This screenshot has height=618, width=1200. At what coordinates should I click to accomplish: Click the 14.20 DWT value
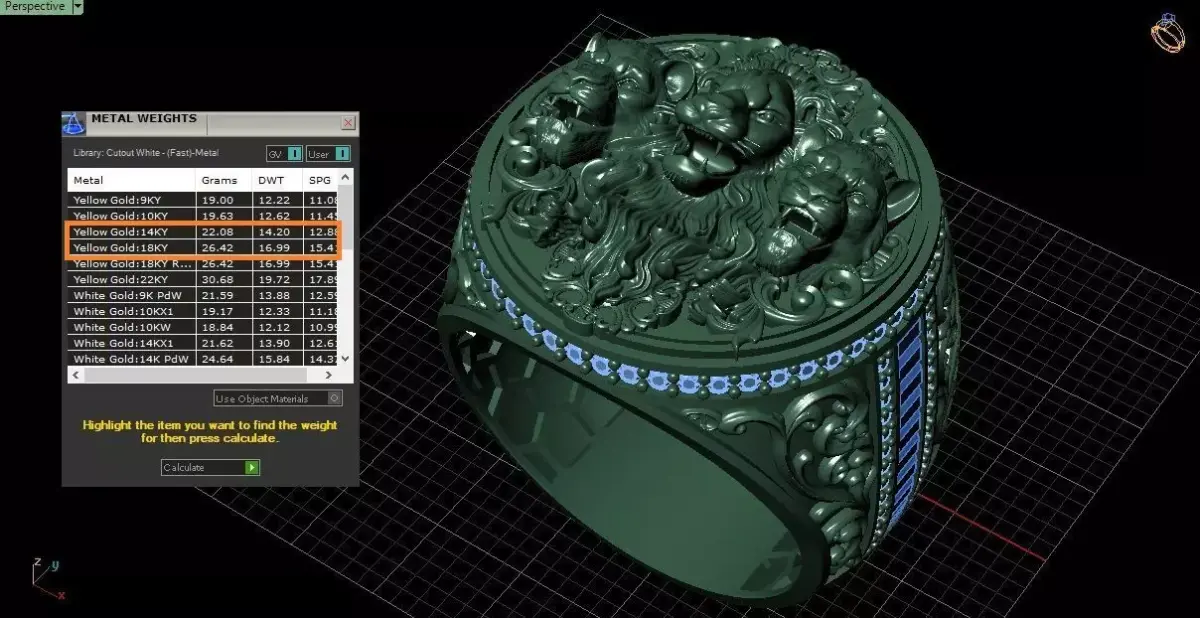coord(274,232)
